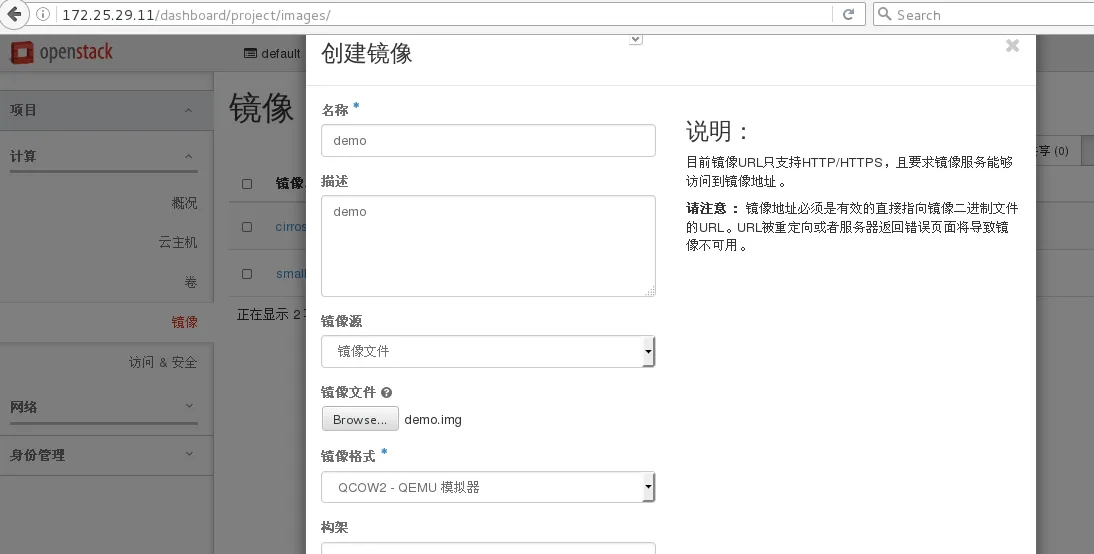Close the 创建镜像 dialog with the X
1094x554 pixels.
click(1012, 45)
